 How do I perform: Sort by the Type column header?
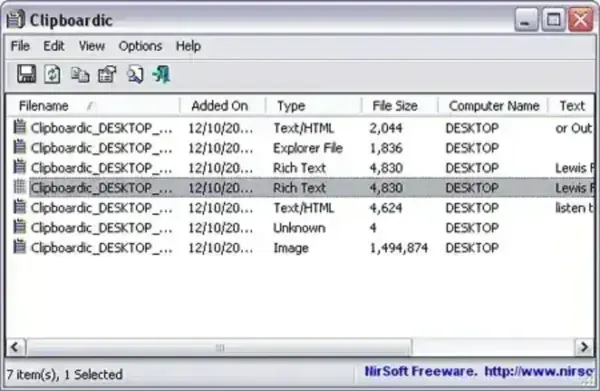(314, 106)
